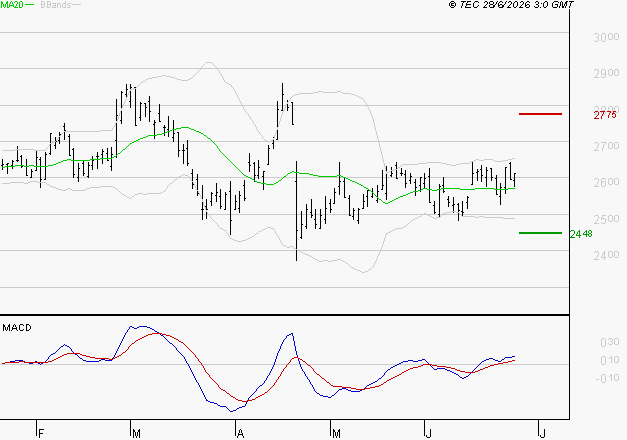Click the MACD 030 scale label

610,342
